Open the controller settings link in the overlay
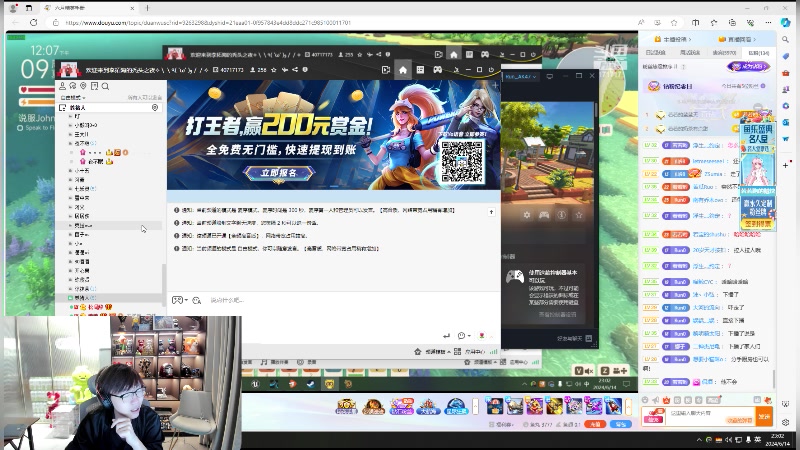This screenshot has height=450, width=800. 558,315
